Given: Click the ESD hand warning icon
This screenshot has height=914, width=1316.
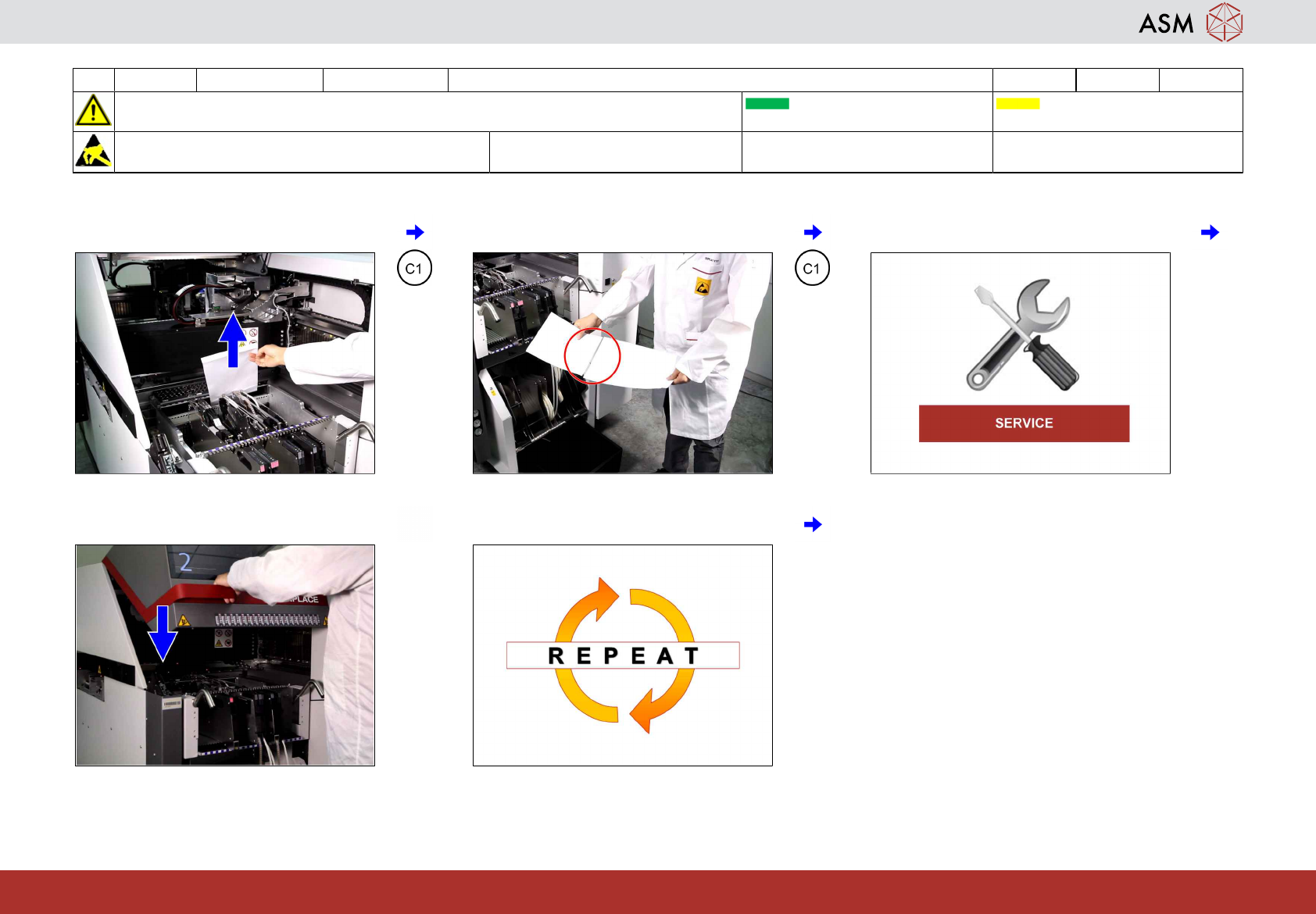Looking at the screenshot, I should point(93,151).
